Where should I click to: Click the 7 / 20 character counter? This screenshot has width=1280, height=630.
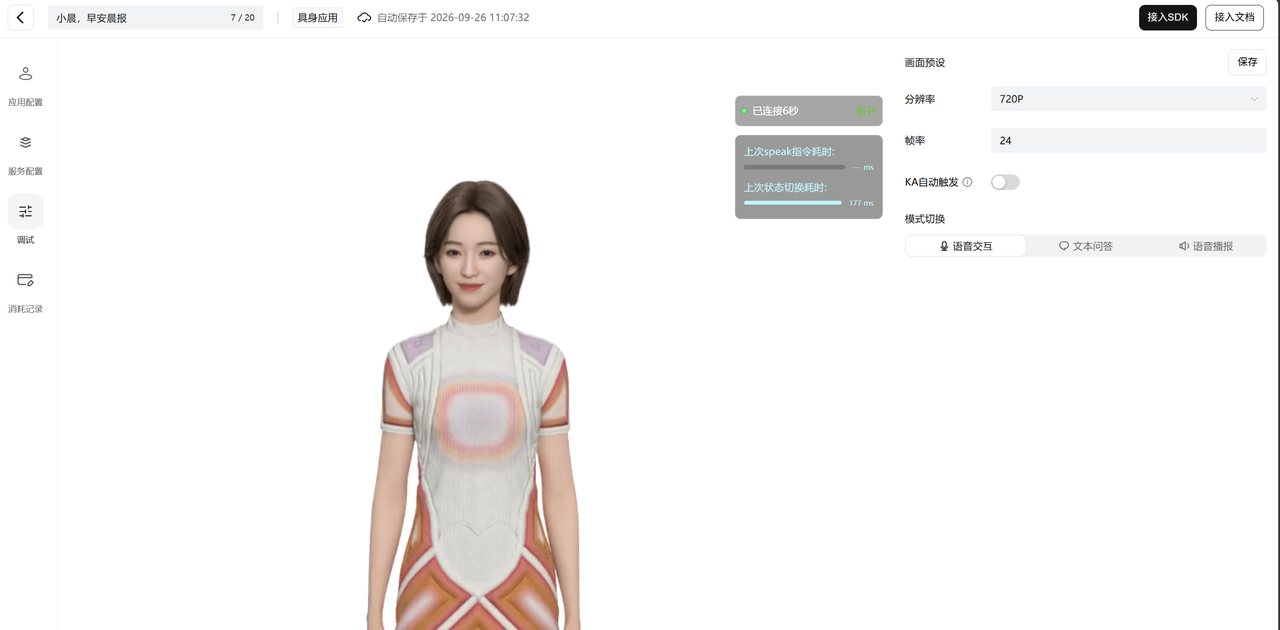(x=242, y=18)
